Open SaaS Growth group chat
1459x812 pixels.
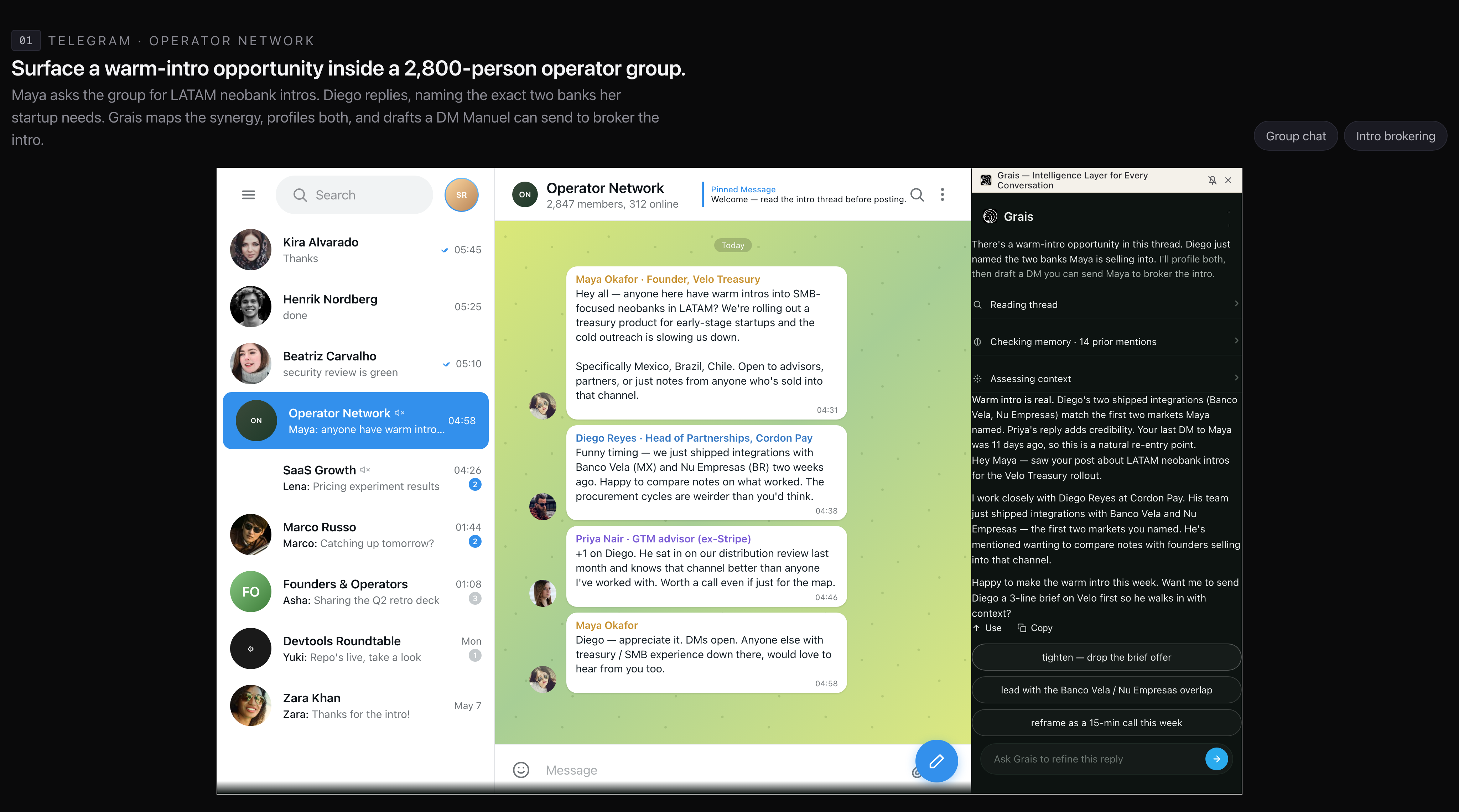pos(356,478)
